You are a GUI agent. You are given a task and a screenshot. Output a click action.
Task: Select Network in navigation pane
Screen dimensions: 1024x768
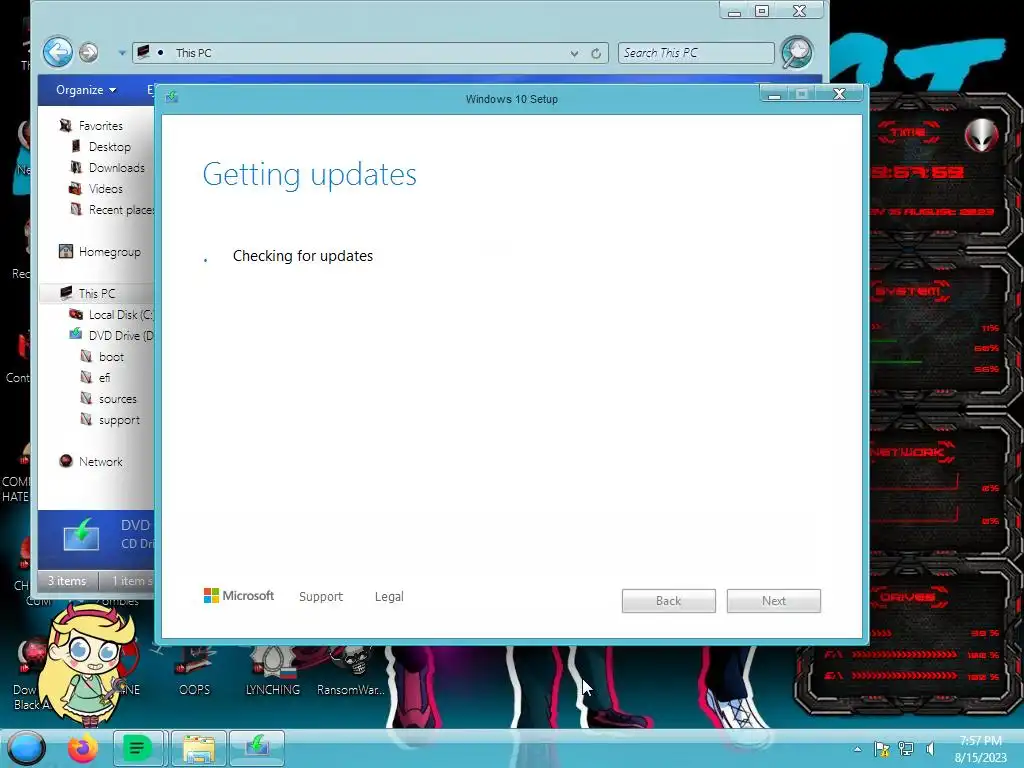(x=100, y=462)
